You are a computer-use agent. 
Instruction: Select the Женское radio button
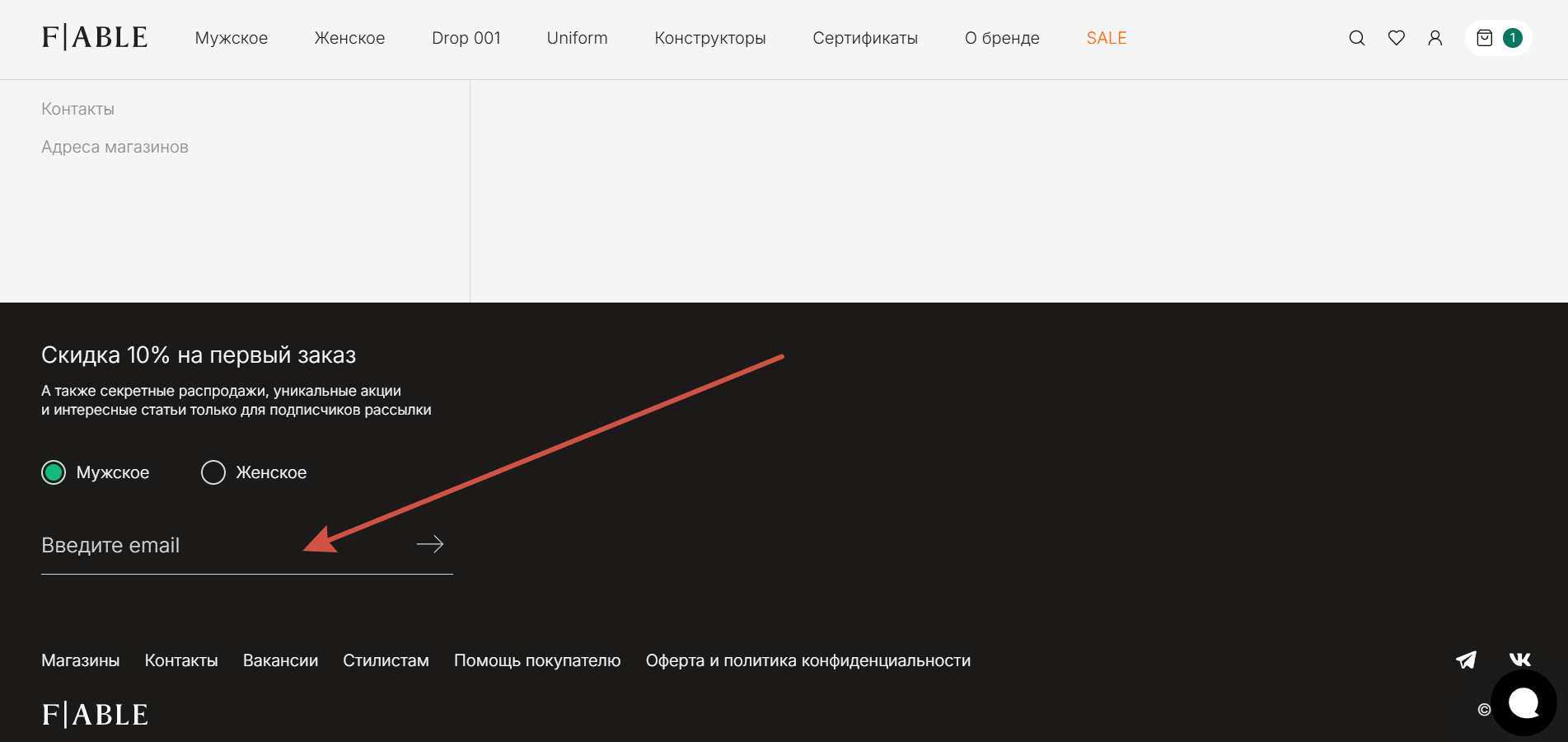click(213, 472)
